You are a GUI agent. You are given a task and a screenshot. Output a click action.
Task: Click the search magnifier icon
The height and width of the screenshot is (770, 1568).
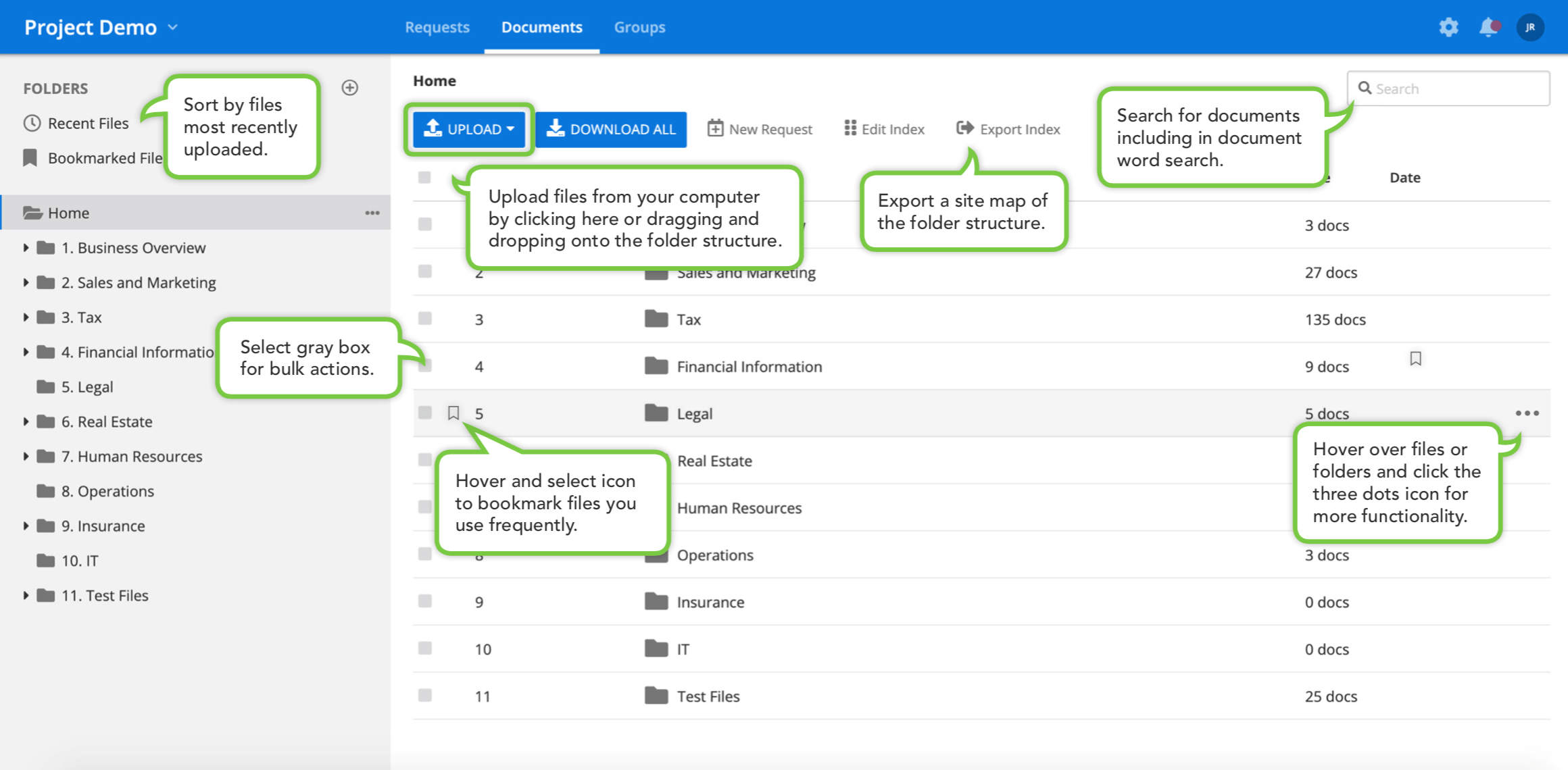[1365, 88]
